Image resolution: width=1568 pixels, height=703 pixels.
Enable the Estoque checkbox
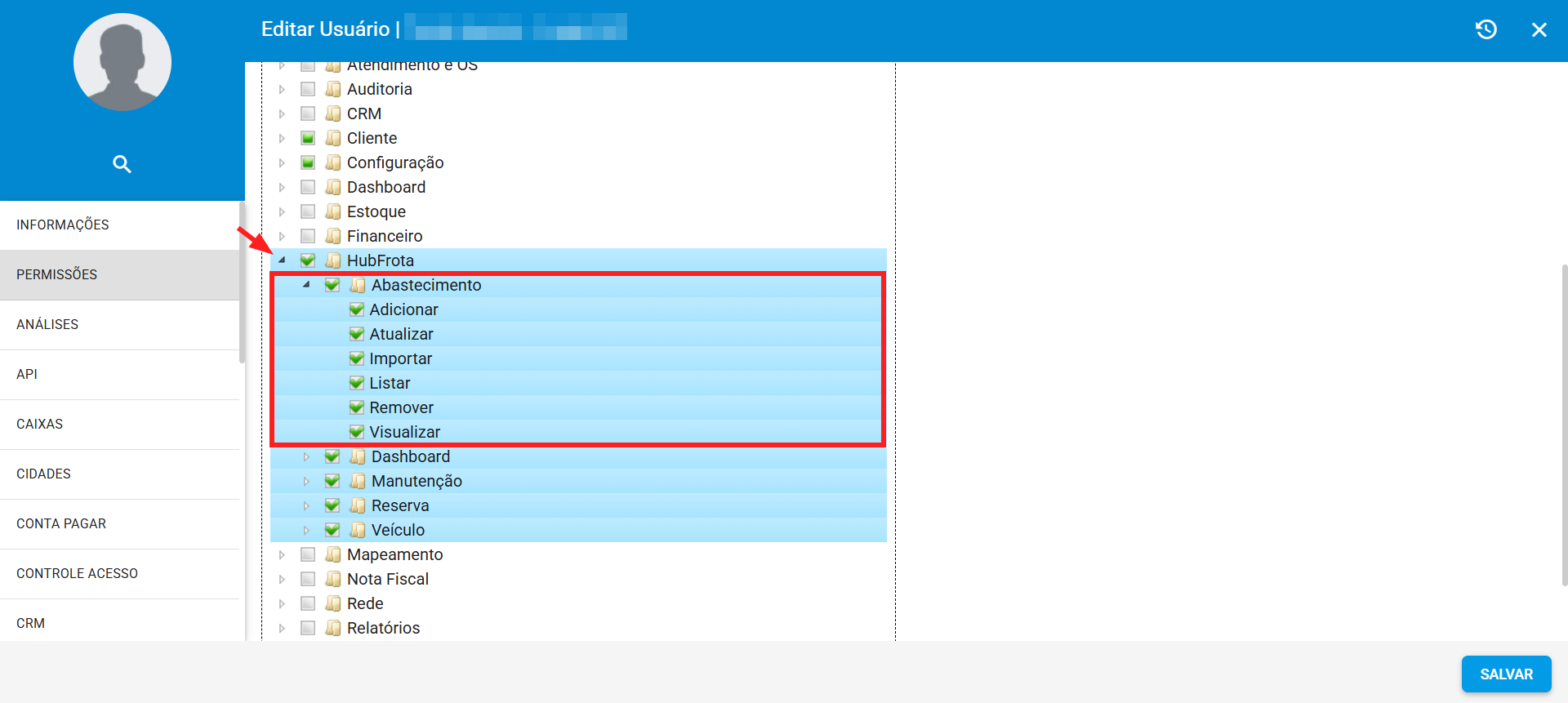pos(308,211)
